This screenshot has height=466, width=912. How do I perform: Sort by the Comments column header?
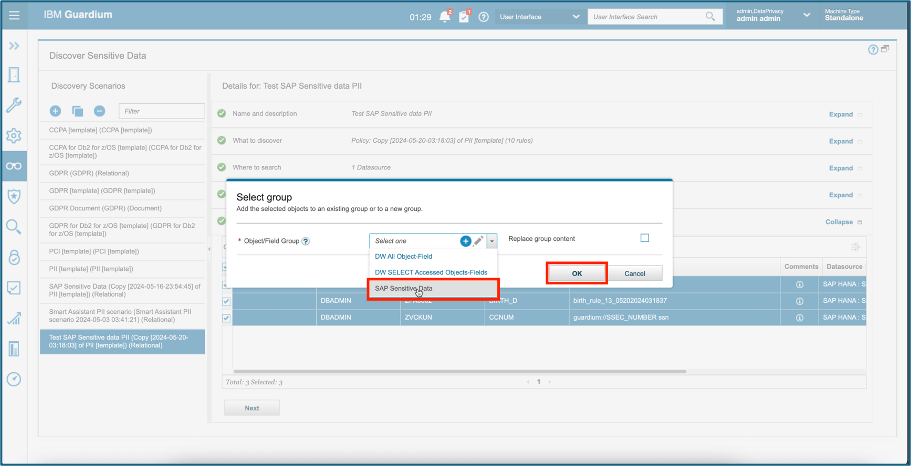801,266
